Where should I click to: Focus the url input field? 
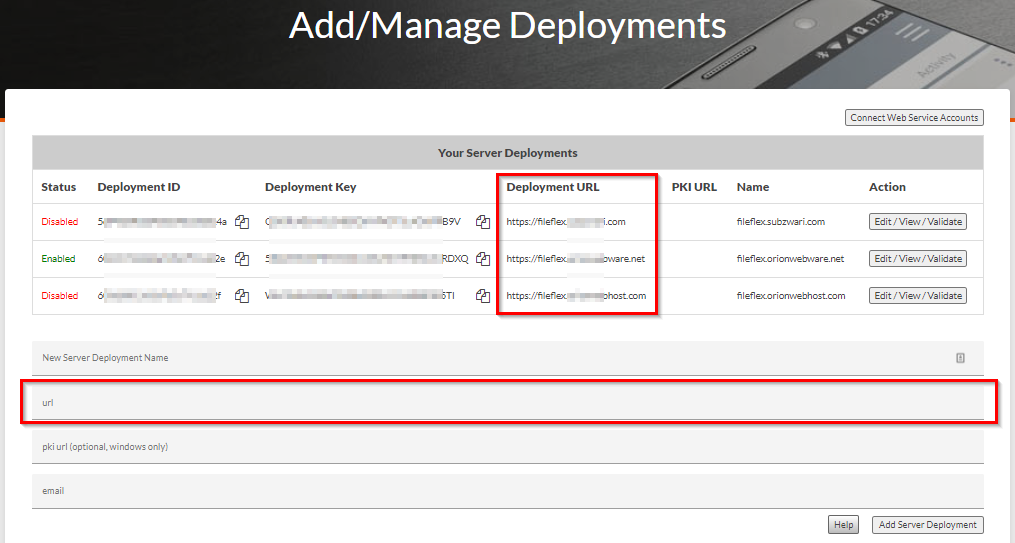pos(508,403)
